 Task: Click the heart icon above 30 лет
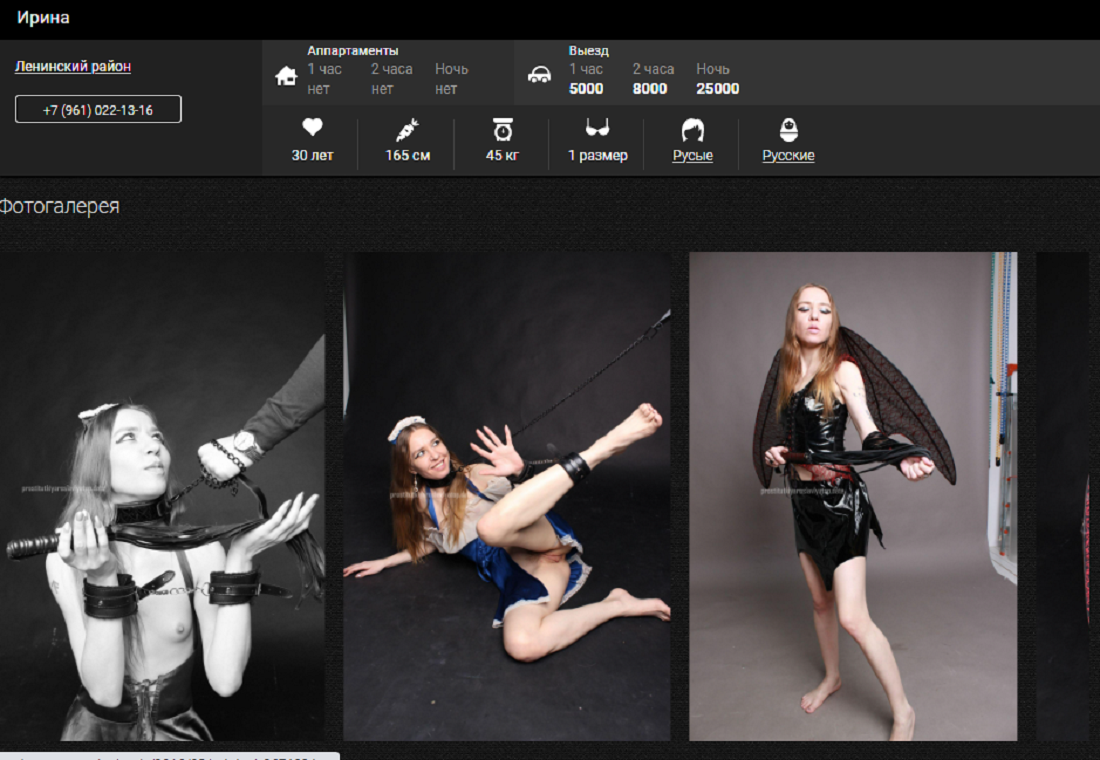click(312, 128)
